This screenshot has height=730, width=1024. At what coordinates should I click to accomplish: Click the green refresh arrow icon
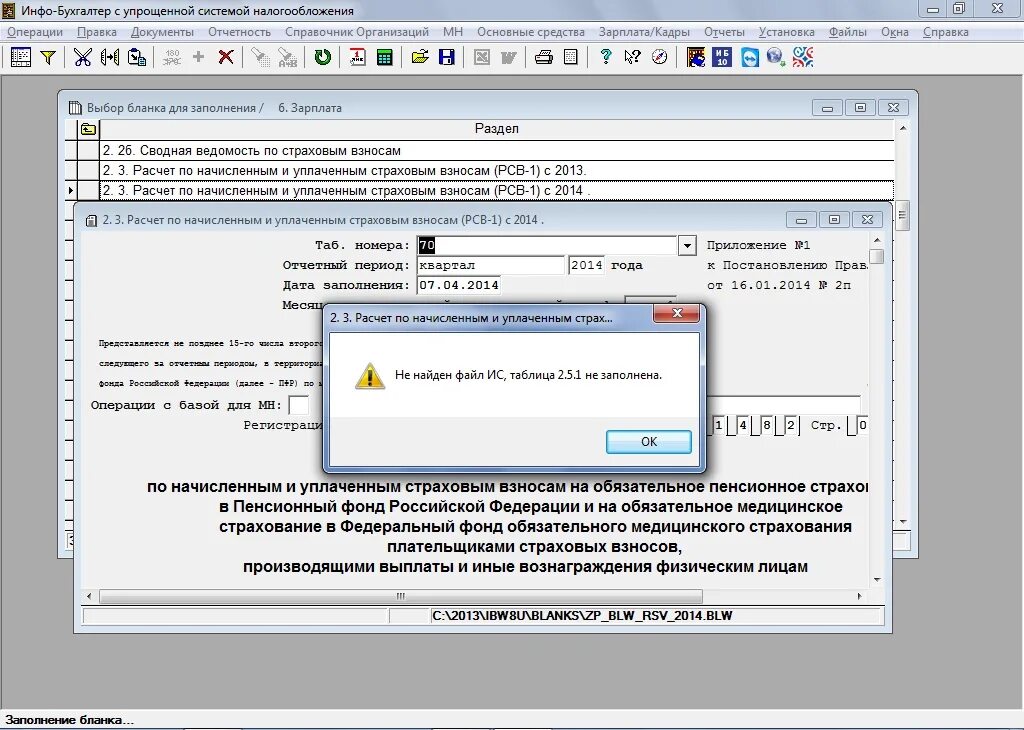pyautogui.click(x=323, y=57)
